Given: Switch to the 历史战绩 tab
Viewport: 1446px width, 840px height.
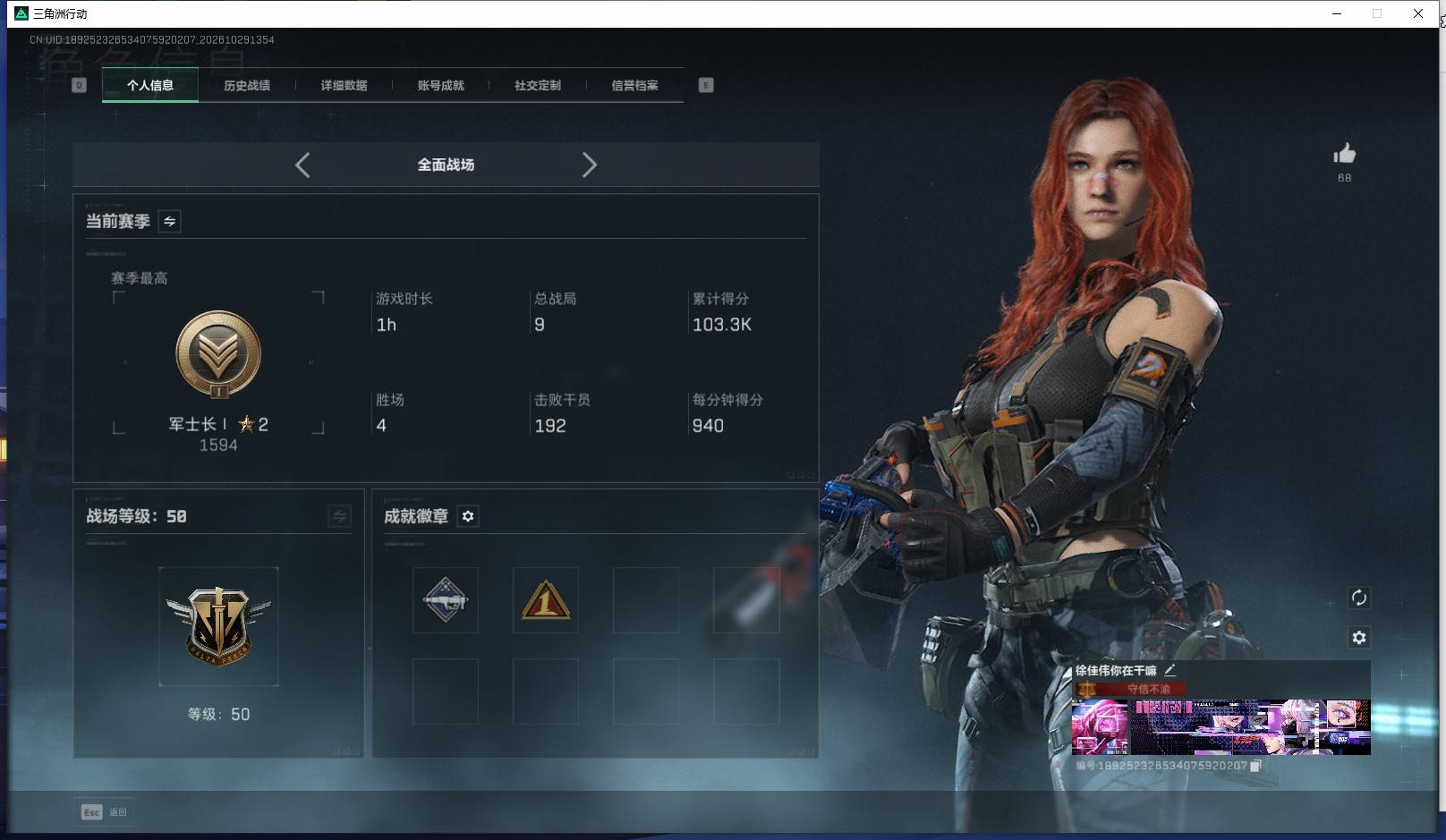Looking at the screenshot, I should pos(247,85).
